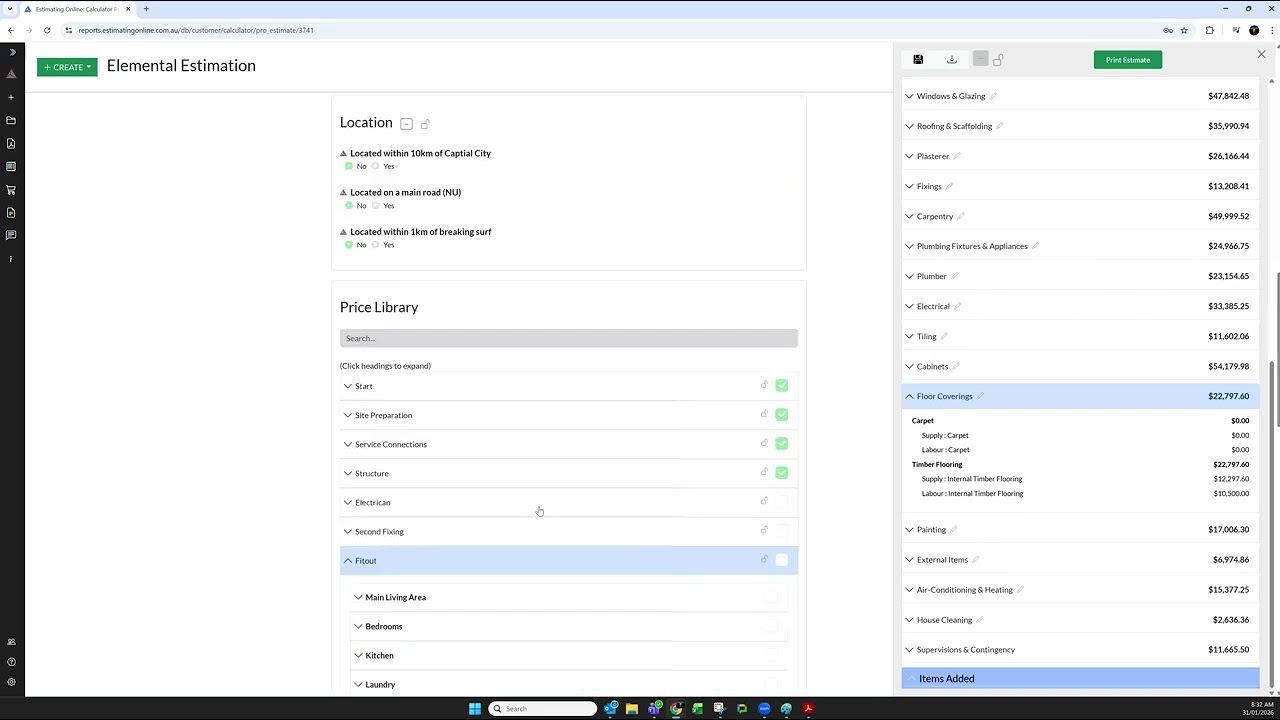This screenshot has height=720, width=1280.
Task: Click the lock icon on Site Preparation row
Action: coord(764,414)
